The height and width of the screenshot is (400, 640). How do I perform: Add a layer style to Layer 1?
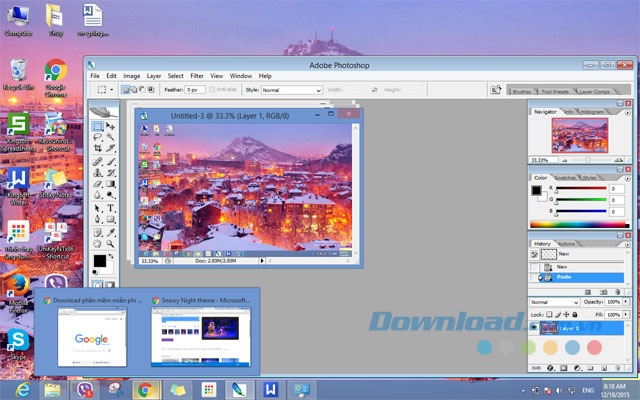550,368
